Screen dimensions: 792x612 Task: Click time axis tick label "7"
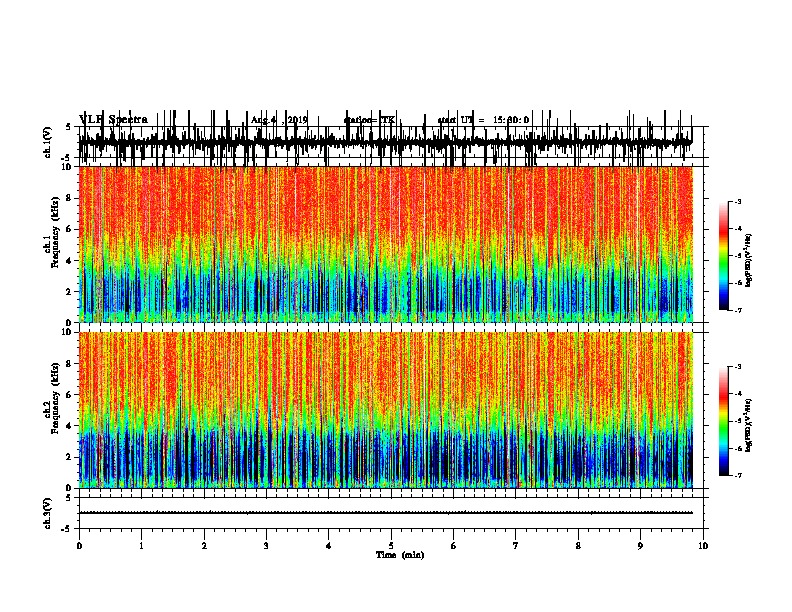pyautogui.click(x=516, y=546)
